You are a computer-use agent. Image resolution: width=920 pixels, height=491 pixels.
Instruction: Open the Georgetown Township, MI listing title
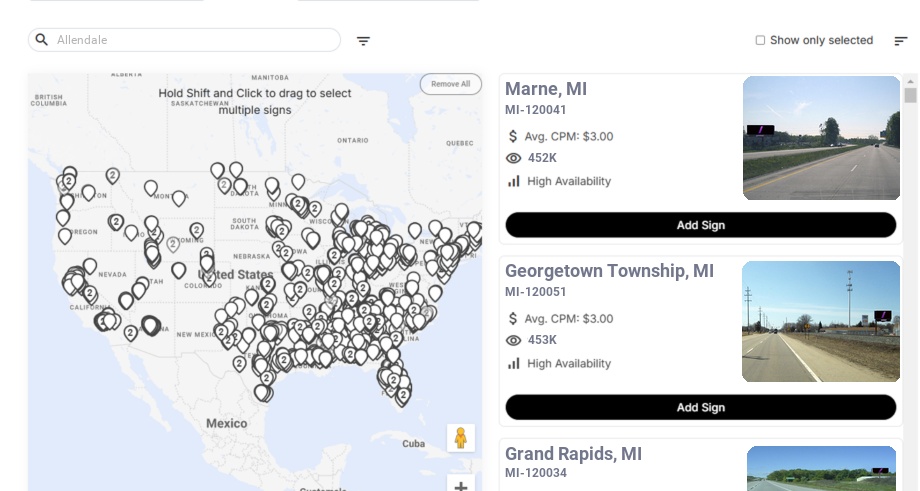click(609, 271)
